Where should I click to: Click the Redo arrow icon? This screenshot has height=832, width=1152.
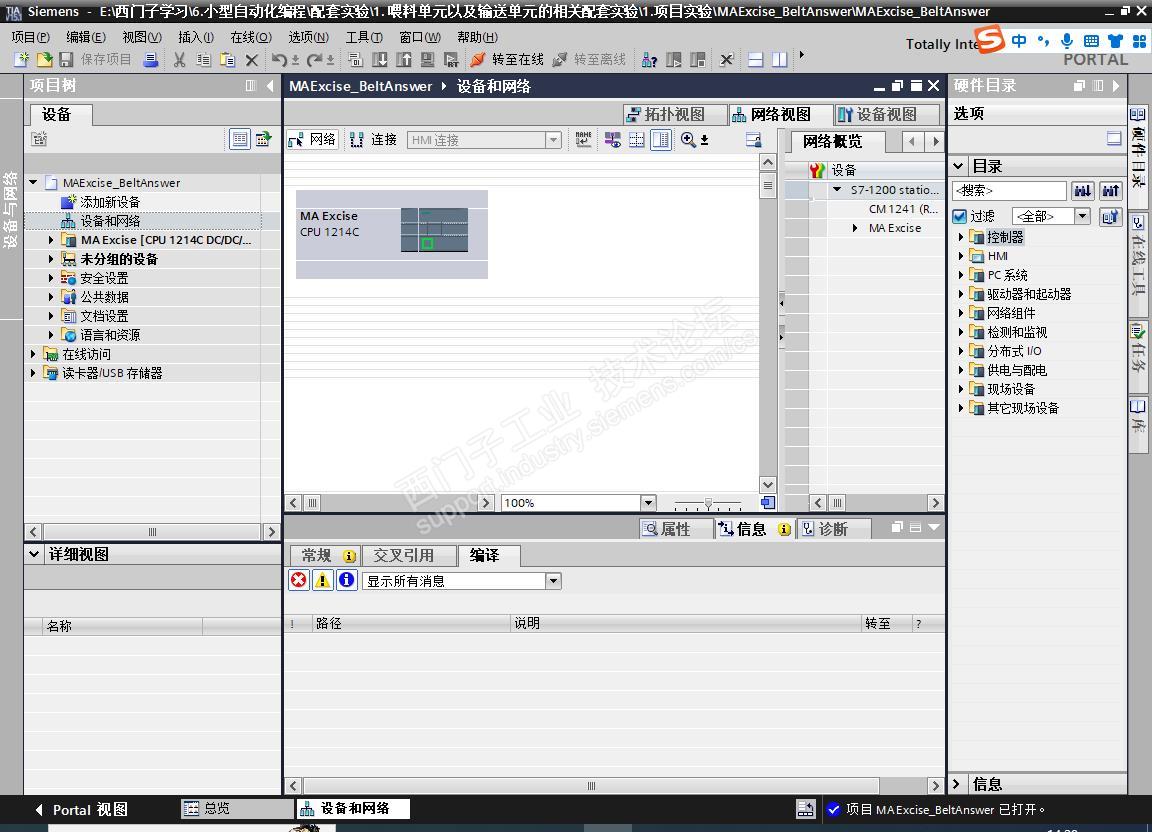pos(314,60)
